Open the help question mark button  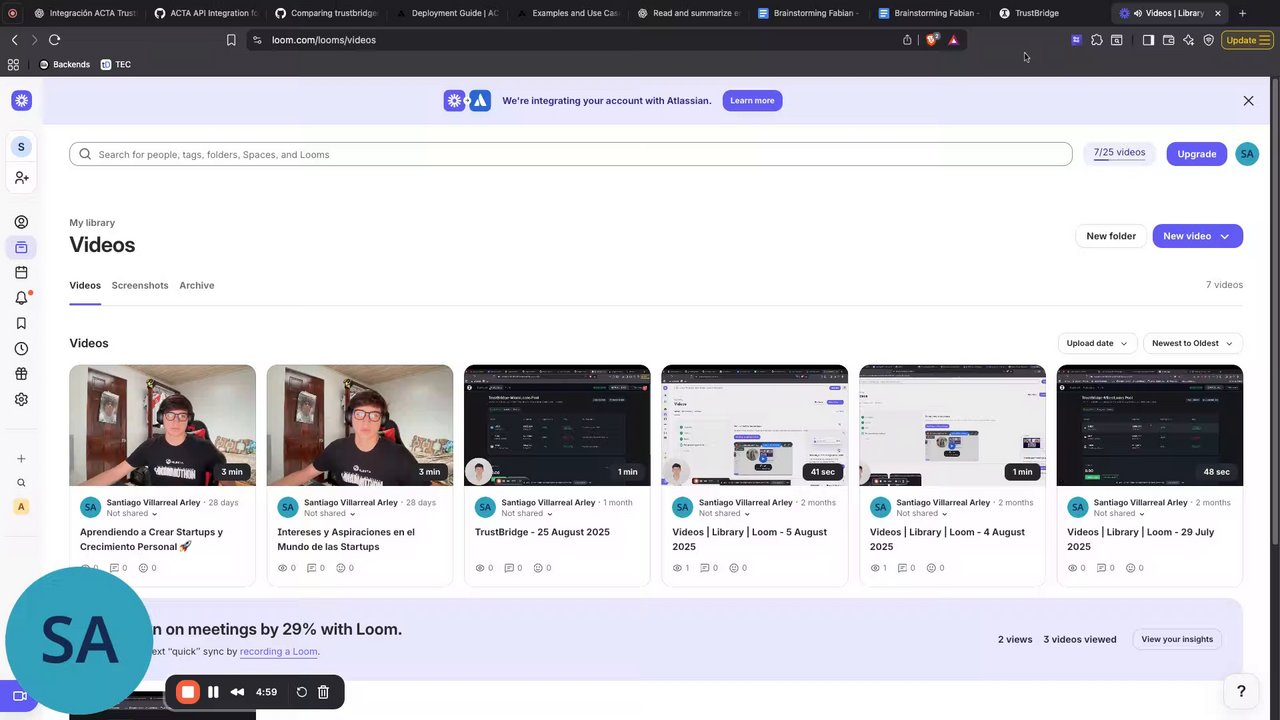click(x=1241, y=691)
